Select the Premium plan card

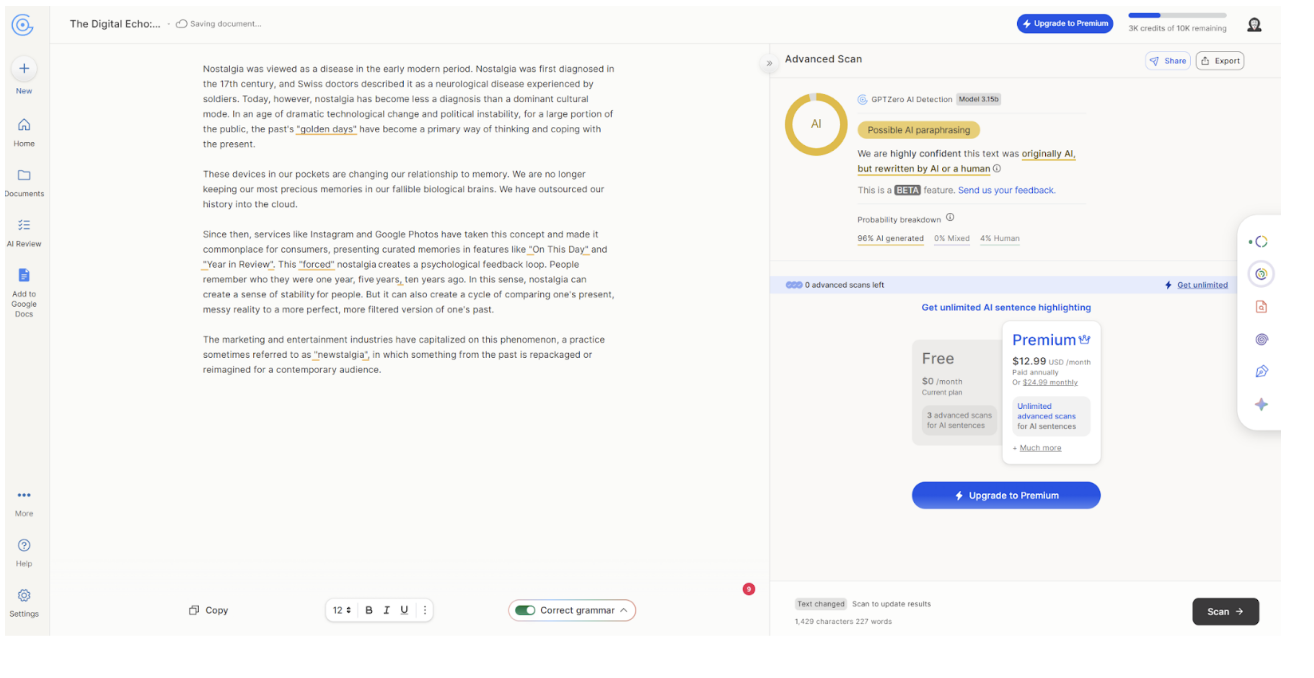(x=1051, y=393)
